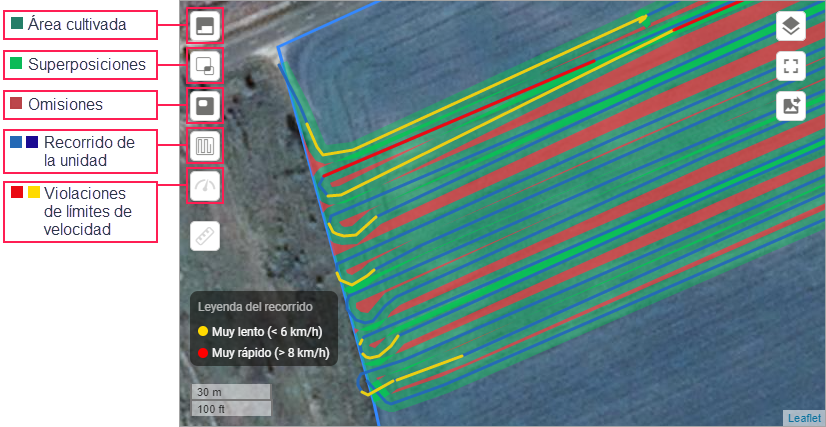Viewport: 826px width, 427px height.
Task: Toggle the speed limit violations gauge button
Action: pos(204,185)
